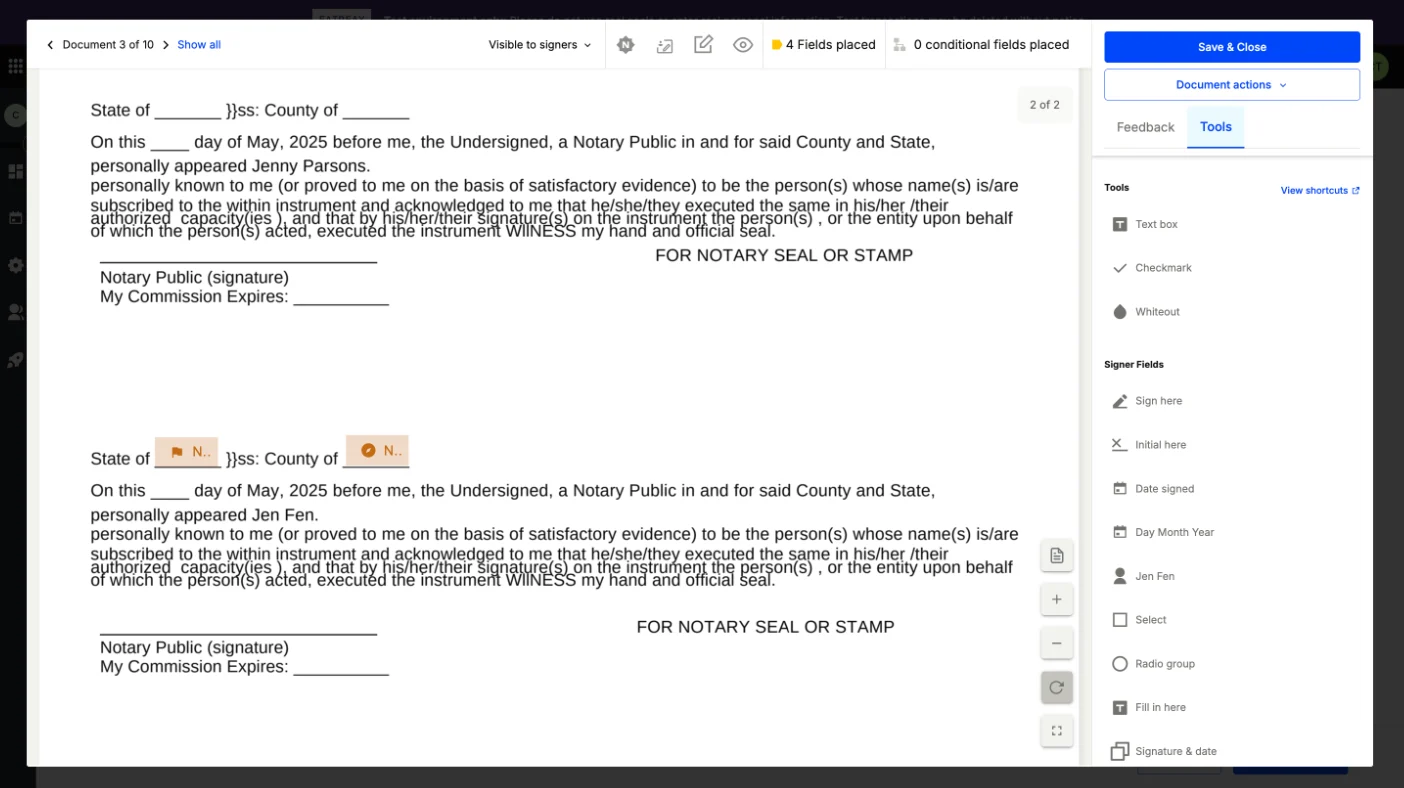Viewport: 1404px width, 788px height.
Task: Click the personally appeared Jenny Parsons text
Action: point(230,166)
